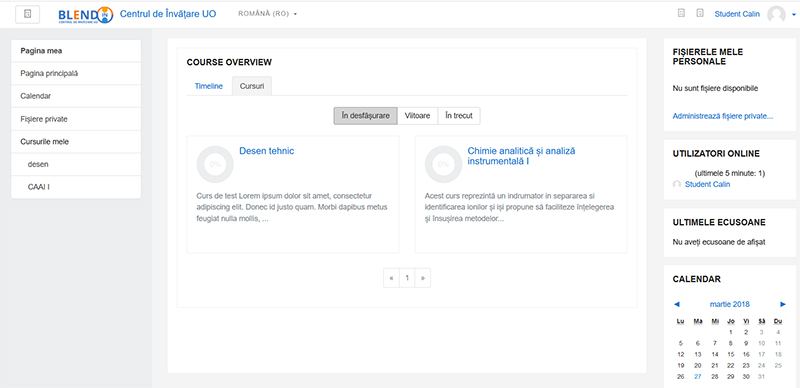Click the COURSE OVERVIEW heading
Screen dimensions: 800x388
point(229,62)
